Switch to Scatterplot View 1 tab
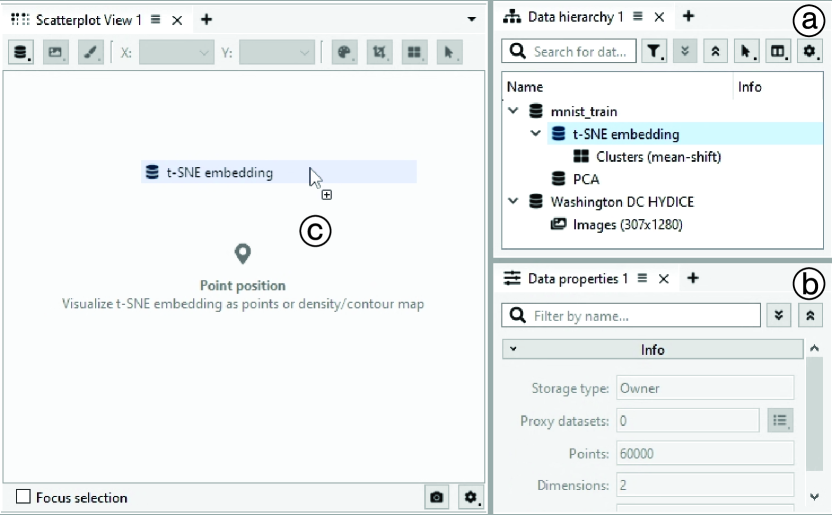 (x=89, y=20)
